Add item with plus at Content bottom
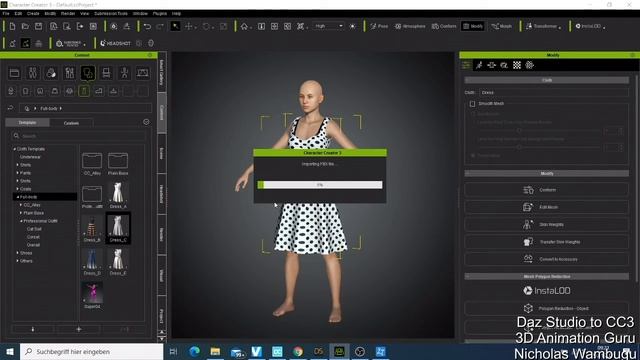 point(79,329)
